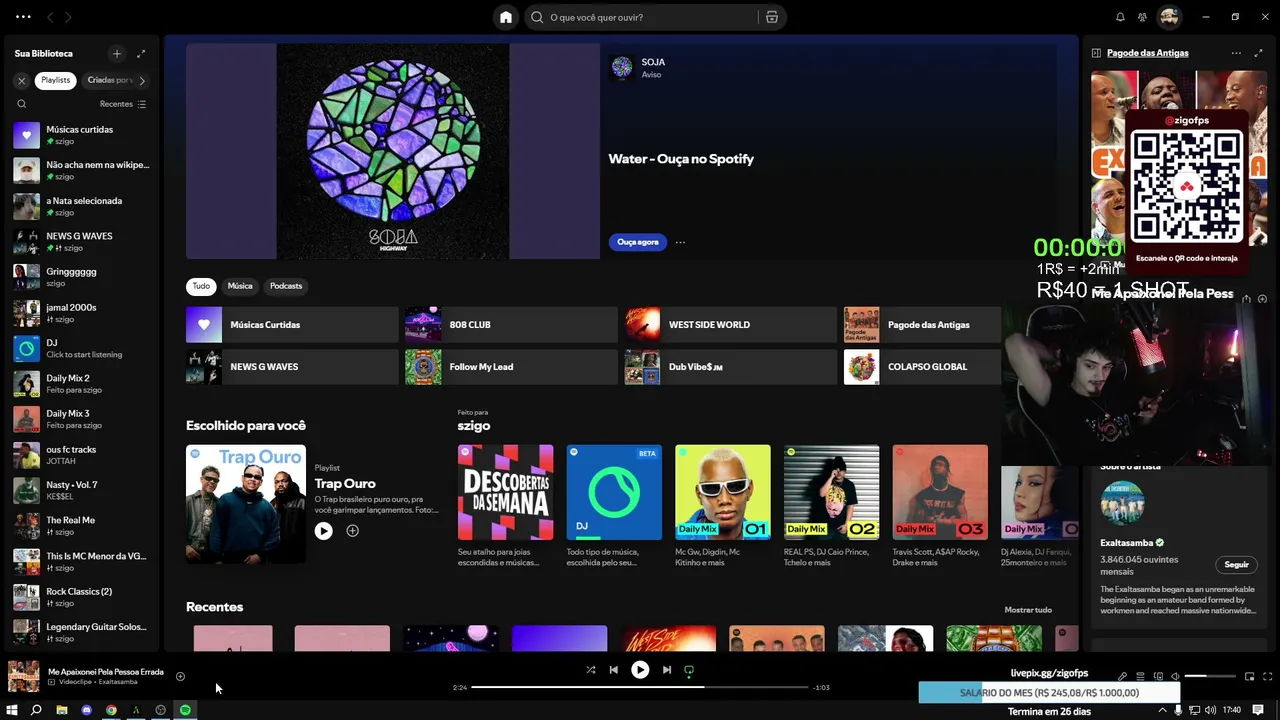Click the 'Mostrar tudo' link
This screenshot has width=1280, height=720.
pyautogui.click(x=1028, y=610)
